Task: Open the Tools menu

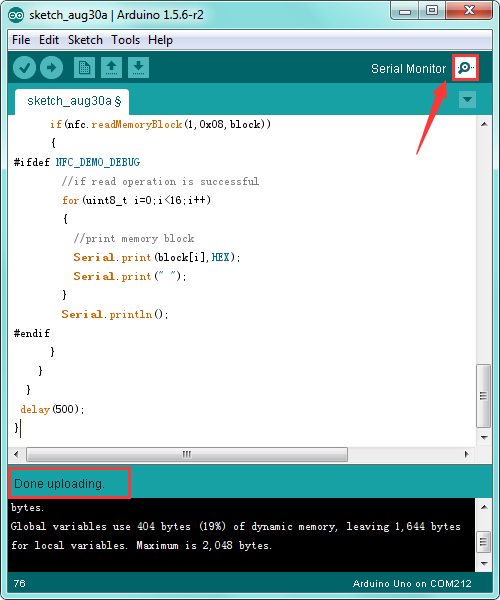Action: pyautogui.click(x=125, y=40)
